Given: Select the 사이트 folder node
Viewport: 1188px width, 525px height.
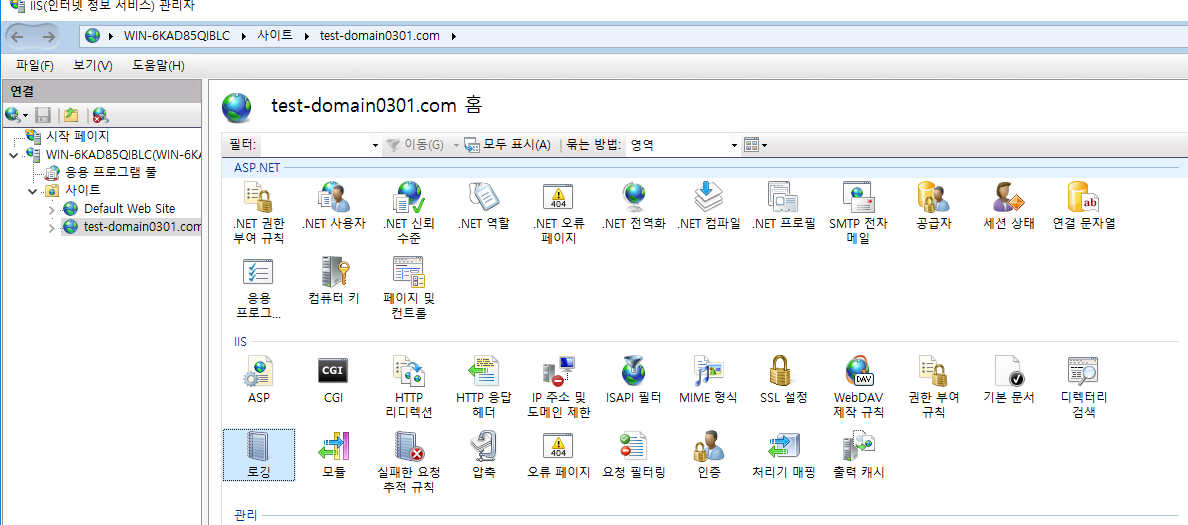Looking at the screenshot, I should pos(83,190).
